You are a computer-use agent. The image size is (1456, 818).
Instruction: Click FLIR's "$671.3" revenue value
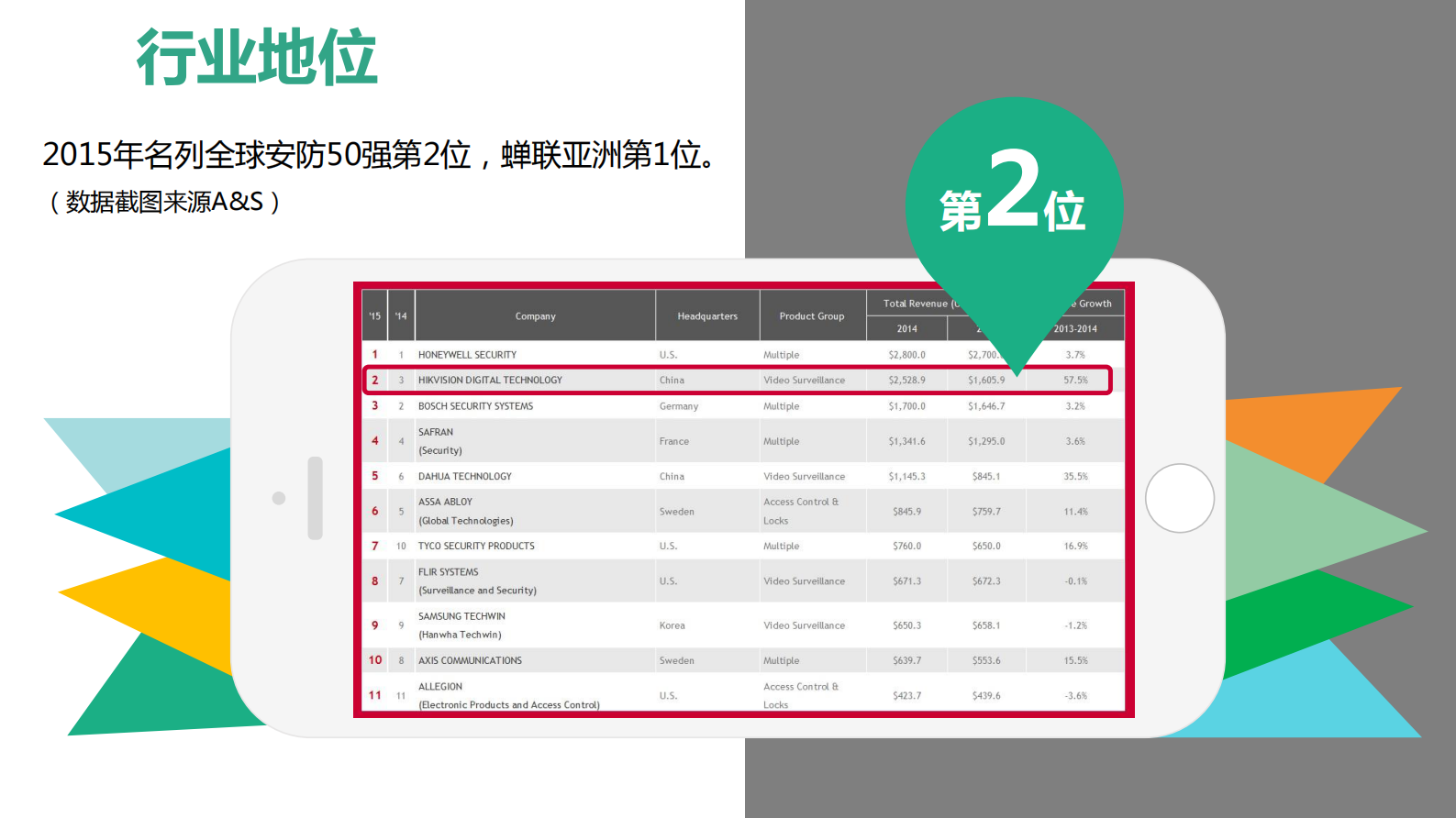pos(907,581)
